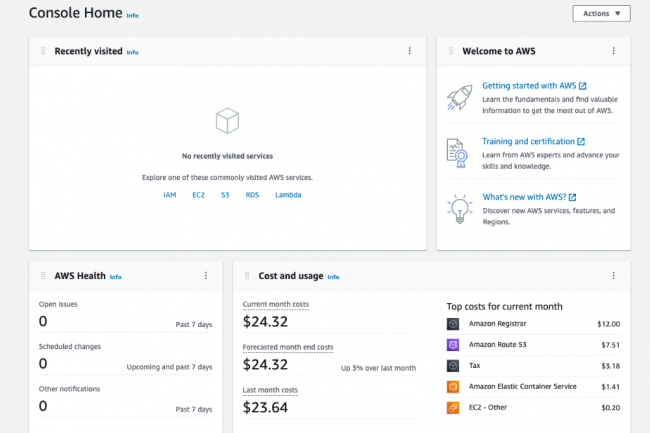Click the Amazon Registrar row label
The width and height of the screenshot is (650, 433).
pos(497,324)
